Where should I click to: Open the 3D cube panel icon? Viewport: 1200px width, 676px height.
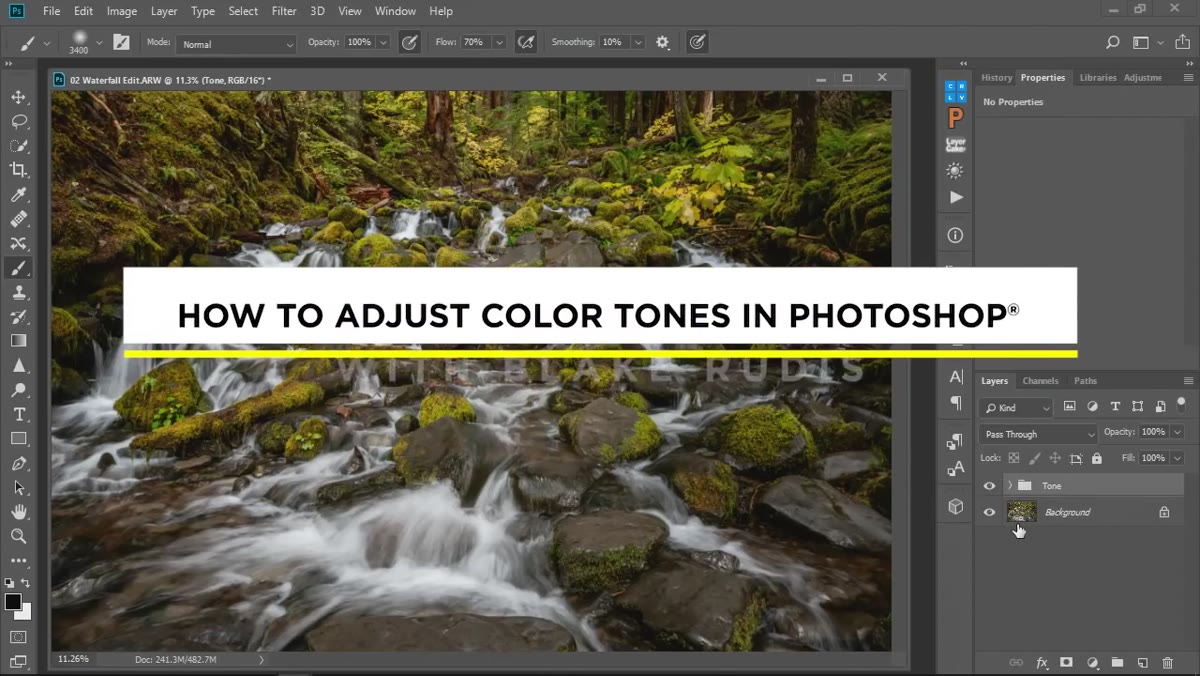click(x=956, y=506)
